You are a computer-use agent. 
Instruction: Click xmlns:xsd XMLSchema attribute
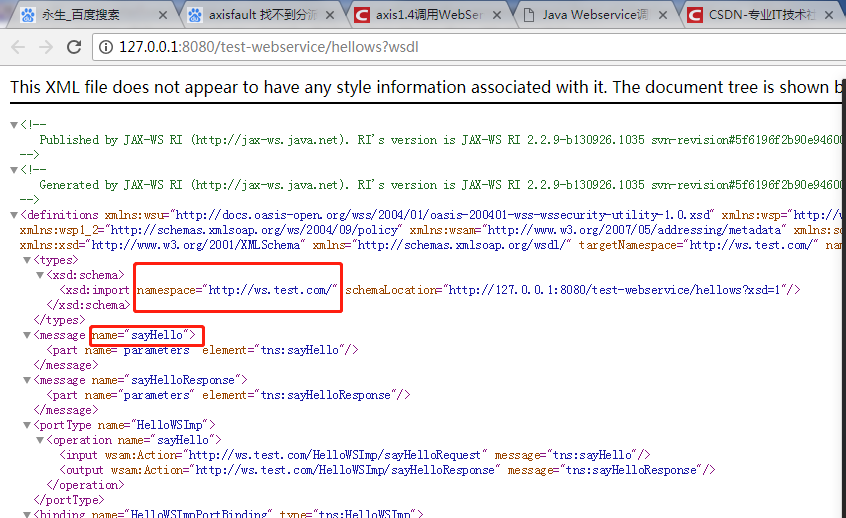(x=163, y=245)
